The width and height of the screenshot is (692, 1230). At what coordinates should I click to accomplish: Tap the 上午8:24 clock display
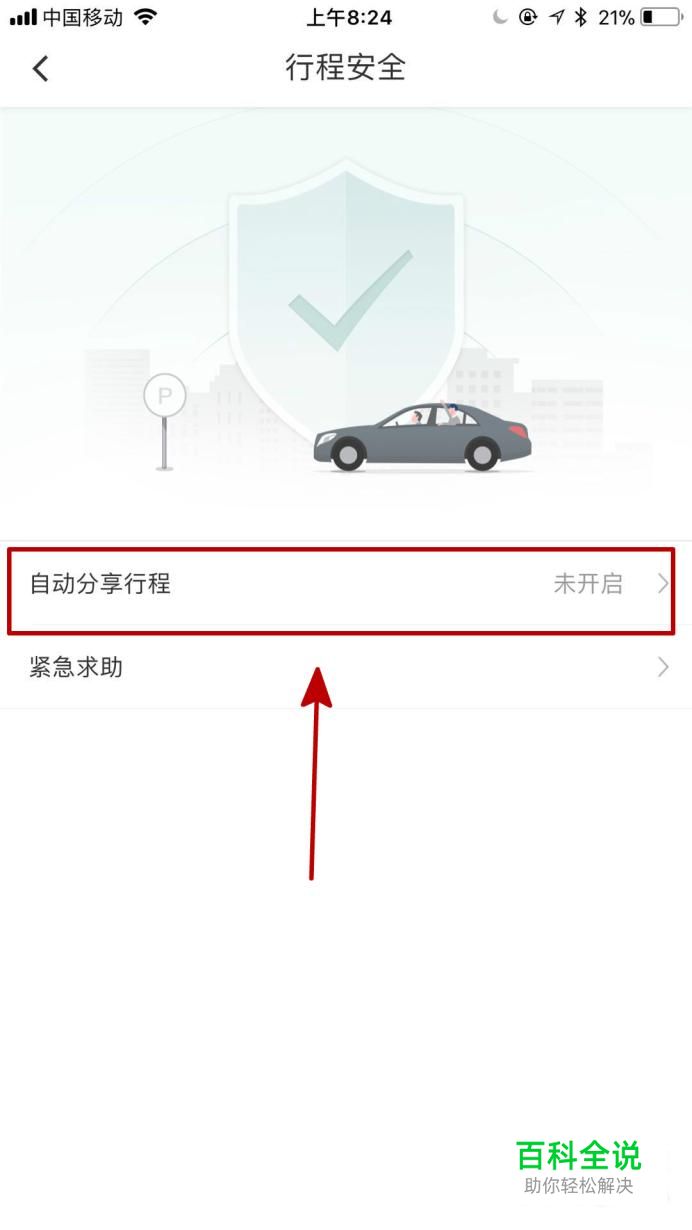(x=348, y=17)
